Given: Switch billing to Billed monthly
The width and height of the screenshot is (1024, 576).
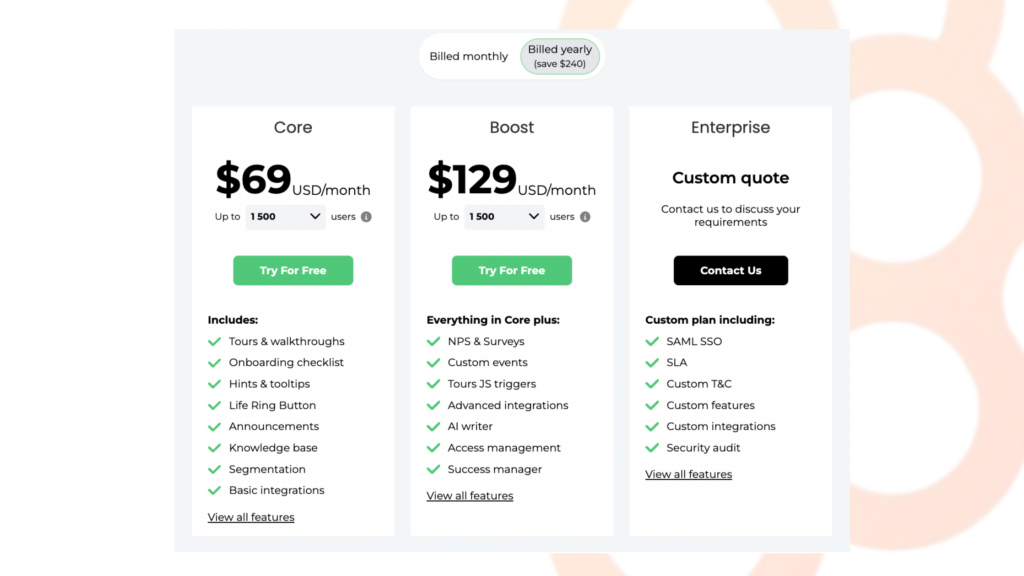Looking at the screenshot, I should 468,56.
